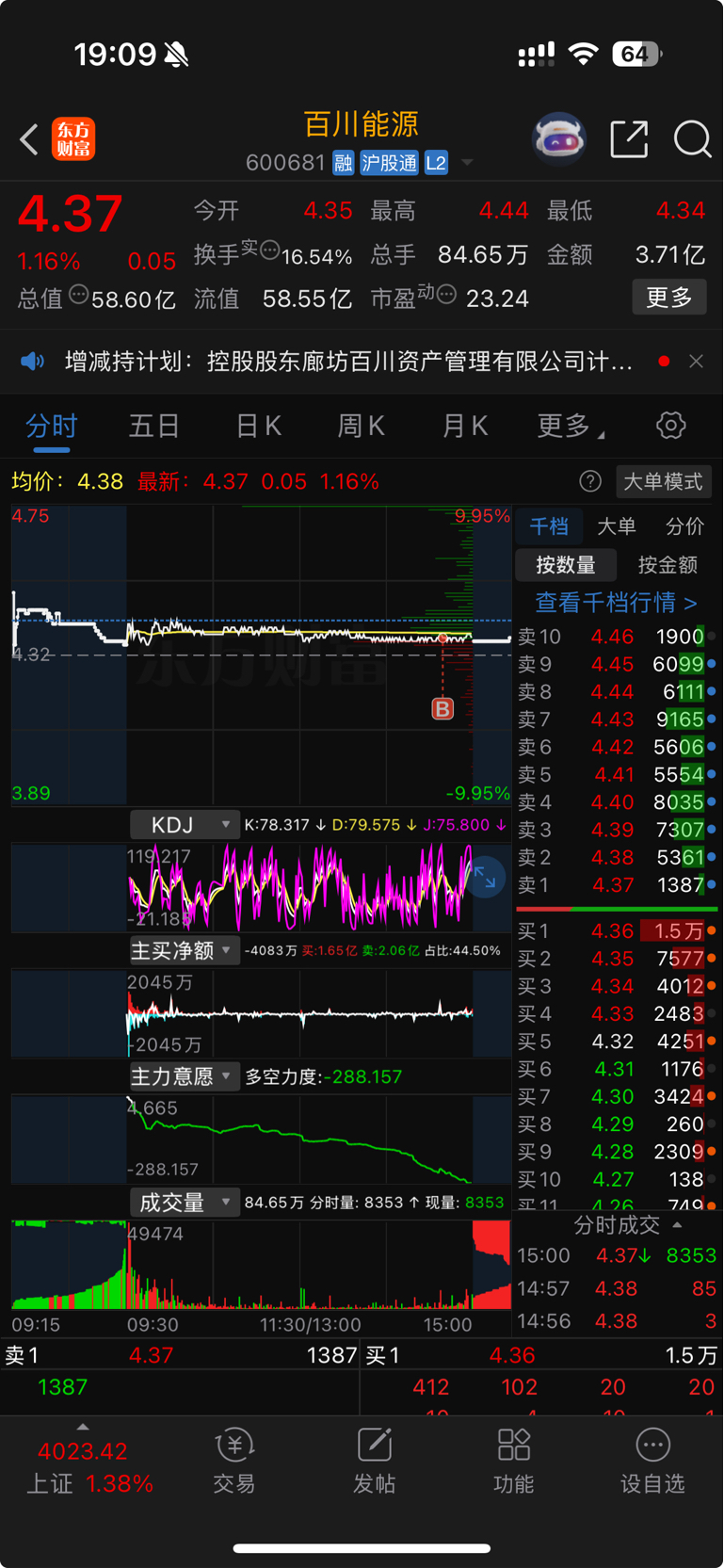Switch to the 周K tab
Viewport: 724px width, 1568px height.
(361, 426)
